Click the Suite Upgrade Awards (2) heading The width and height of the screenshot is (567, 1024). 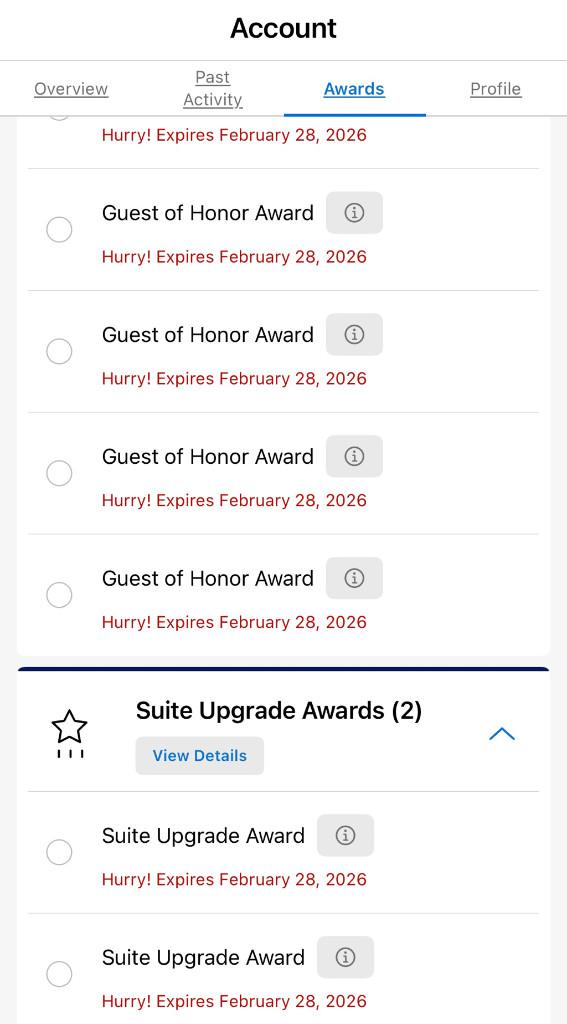click(x=279, y=711)
